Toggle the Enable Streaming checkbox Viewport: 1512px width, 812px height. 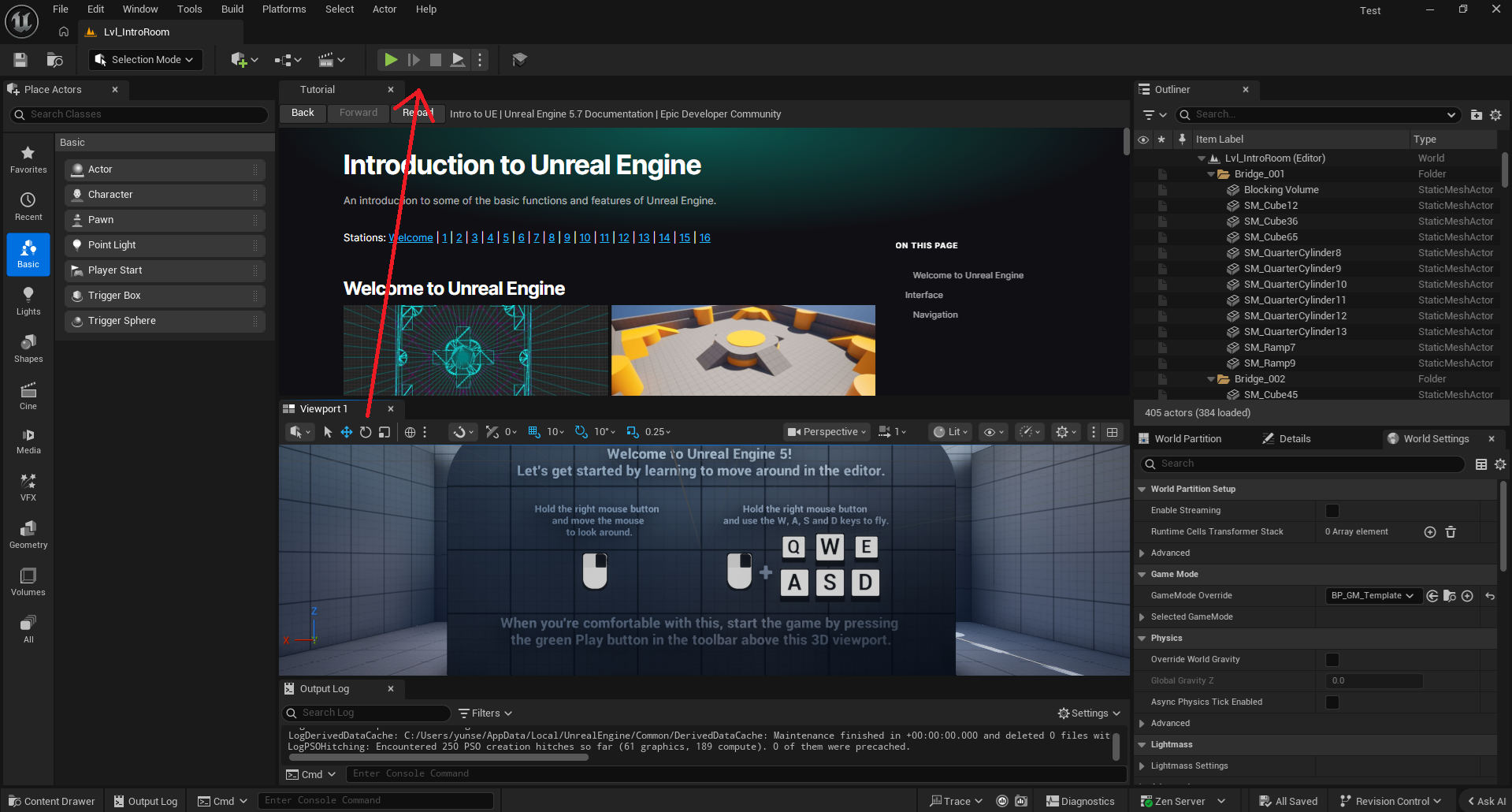tap(1332, 511)
